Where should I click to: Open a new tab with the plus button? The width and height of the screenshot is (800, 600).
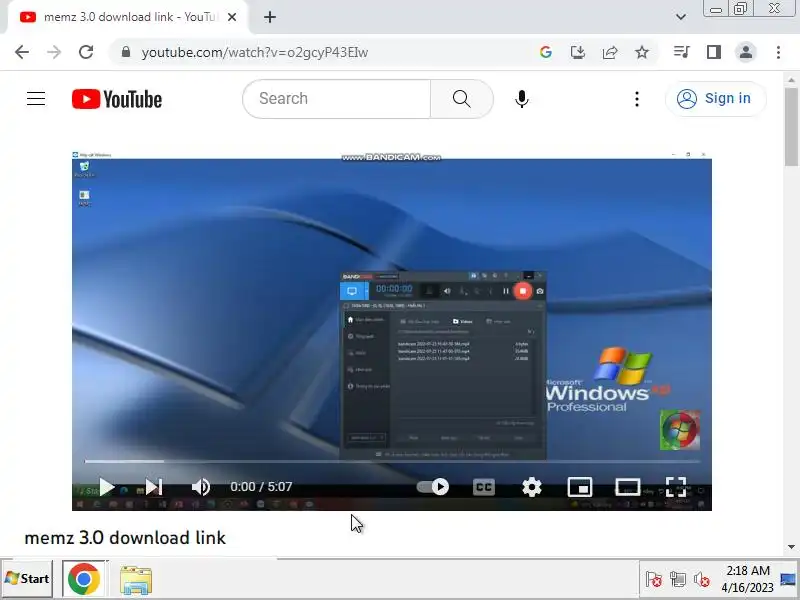[270, 17]
